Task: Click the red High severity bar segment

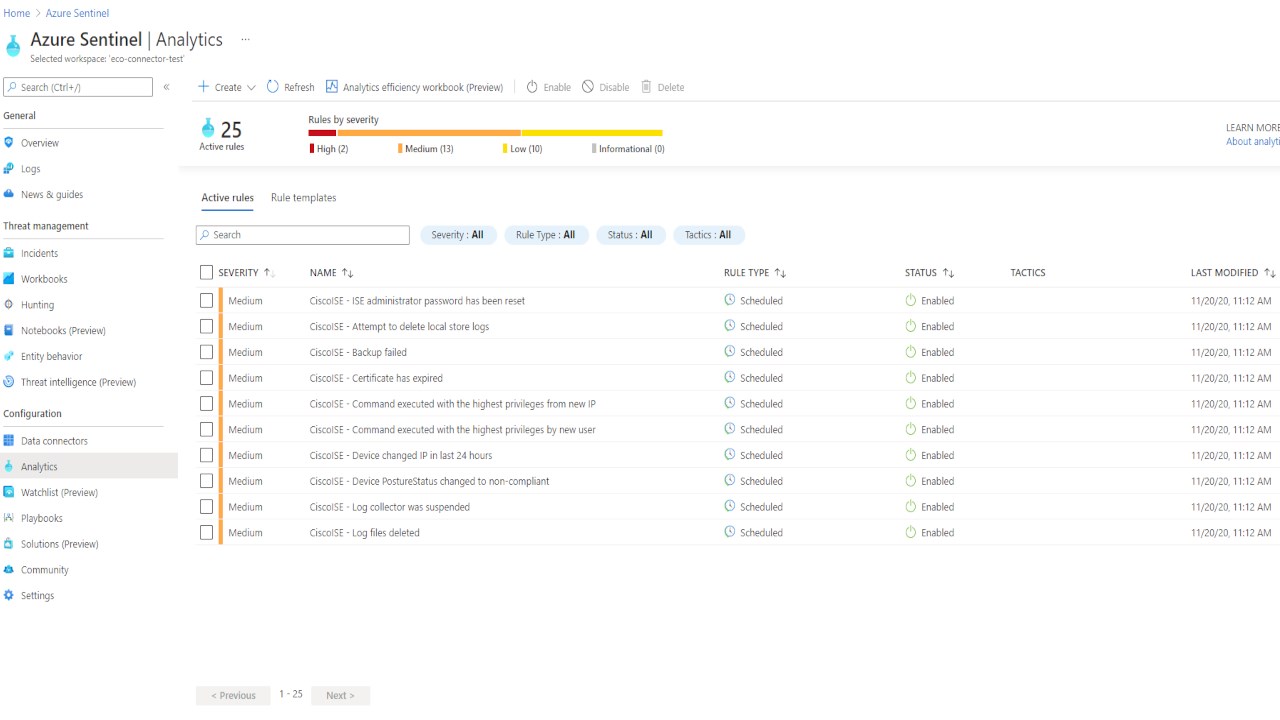Action: 322,133
